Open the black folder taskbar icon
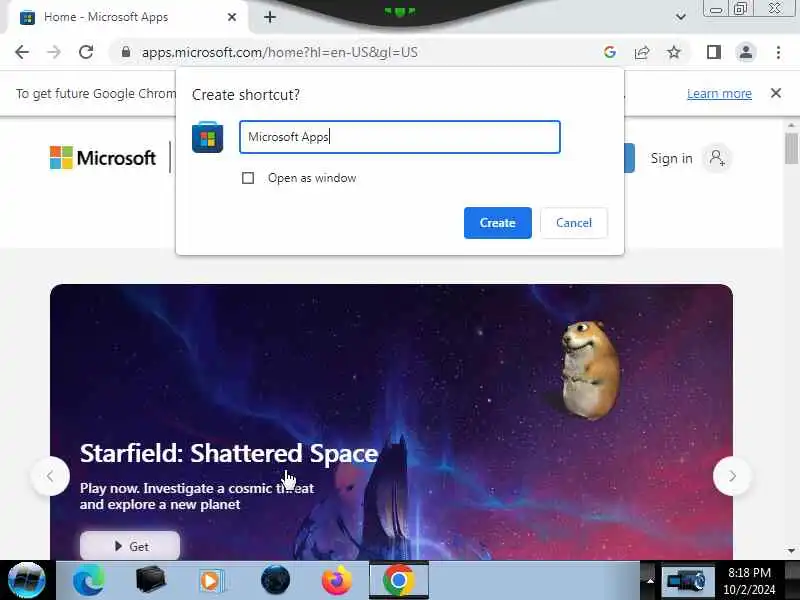 151,581
